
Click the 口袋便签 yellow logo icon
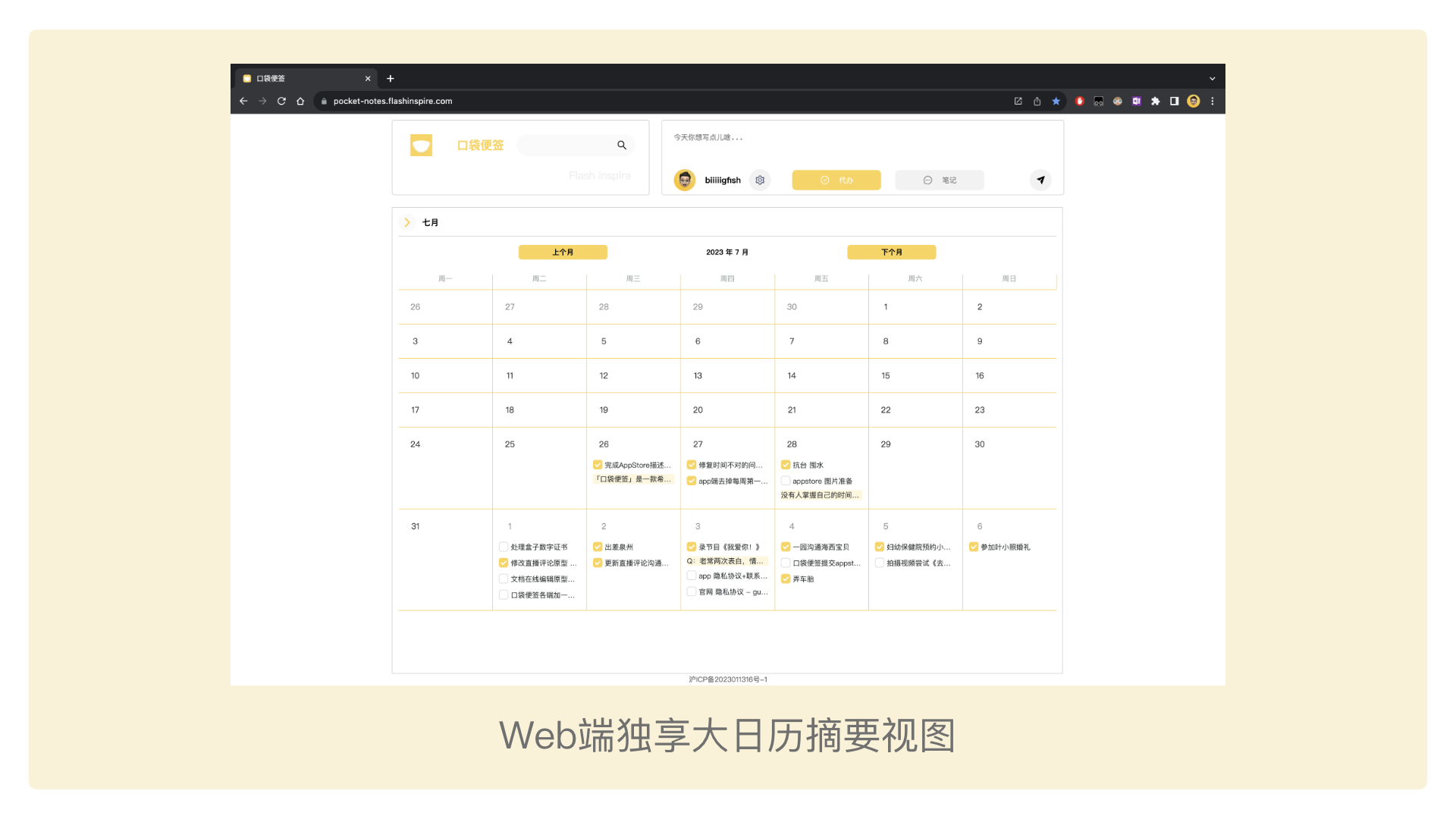click(421, 145)
